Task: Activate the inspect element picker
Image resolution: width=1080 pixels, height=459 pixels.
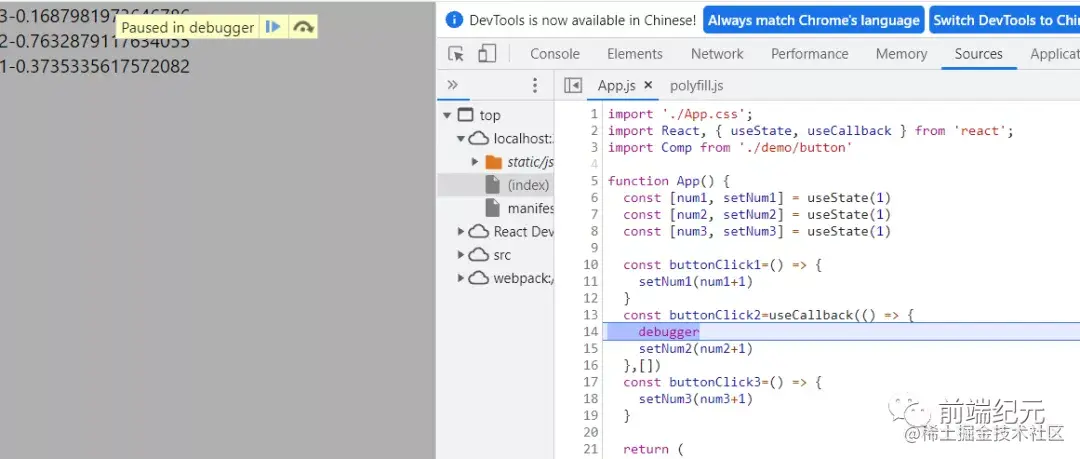Action: tap(456, 54)
